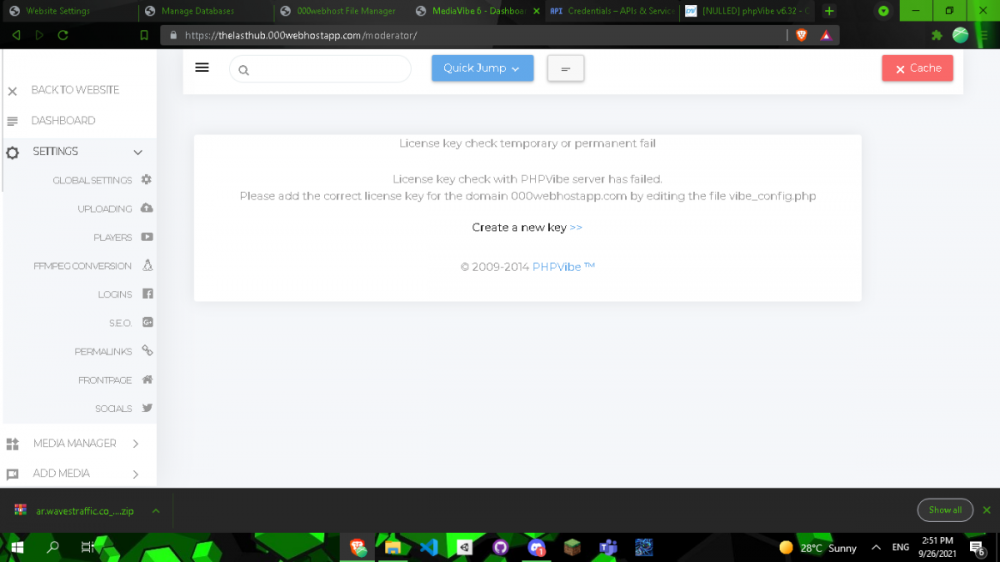Open GitHub Desktop from the taskbar

click(x=500, y=547)
